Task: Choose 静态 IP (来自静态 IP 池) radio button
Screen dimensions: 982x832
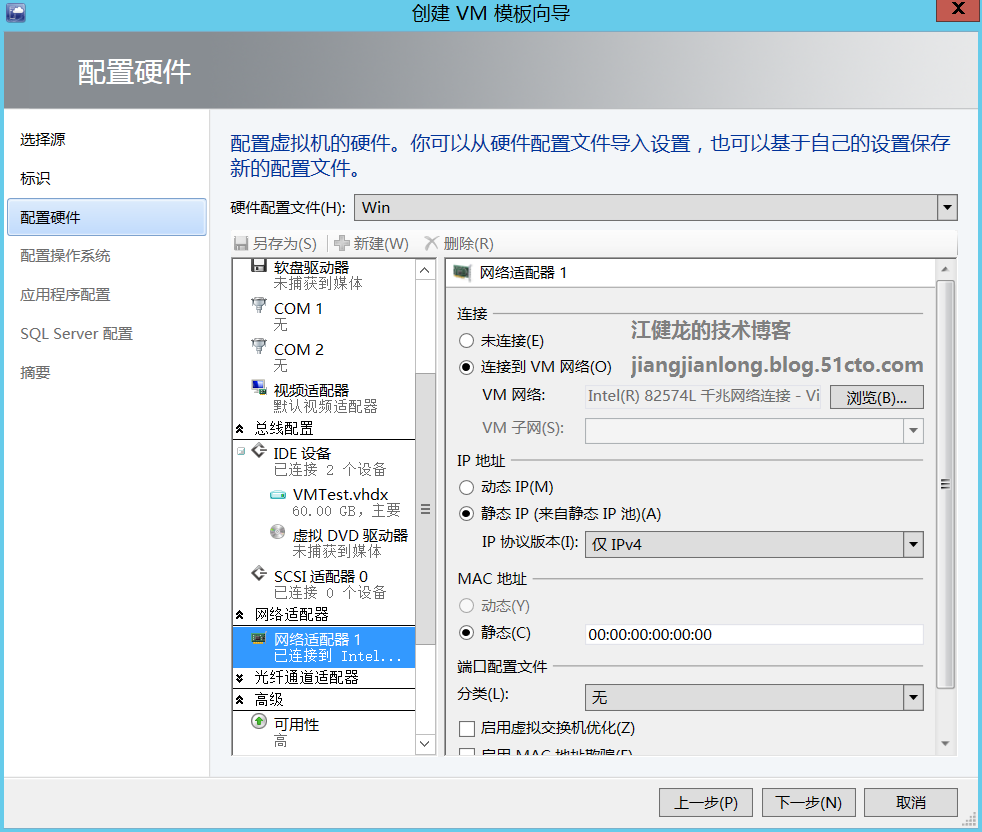Action: pos(466,514)
